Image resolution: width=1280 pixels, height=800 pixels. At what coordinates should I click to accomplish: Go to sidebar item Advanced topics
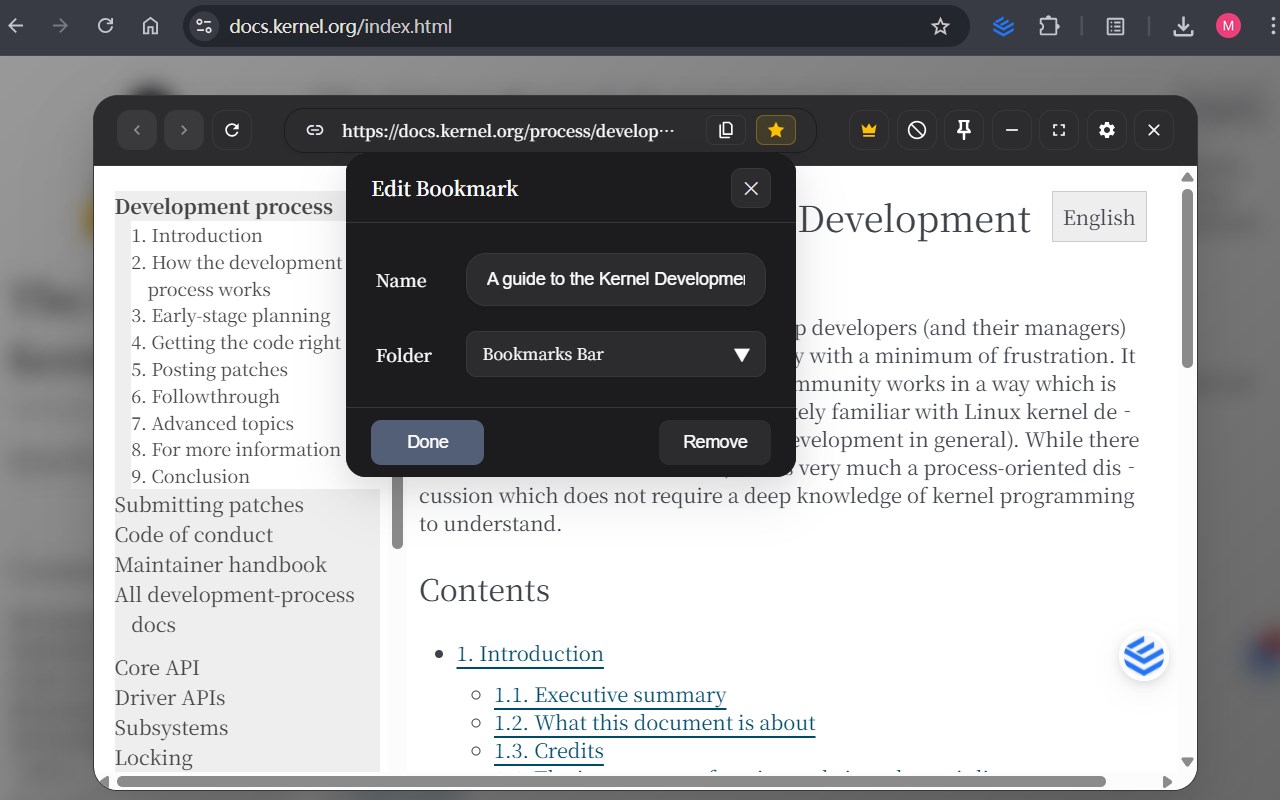pyautogui.click(x=213, y=424)
